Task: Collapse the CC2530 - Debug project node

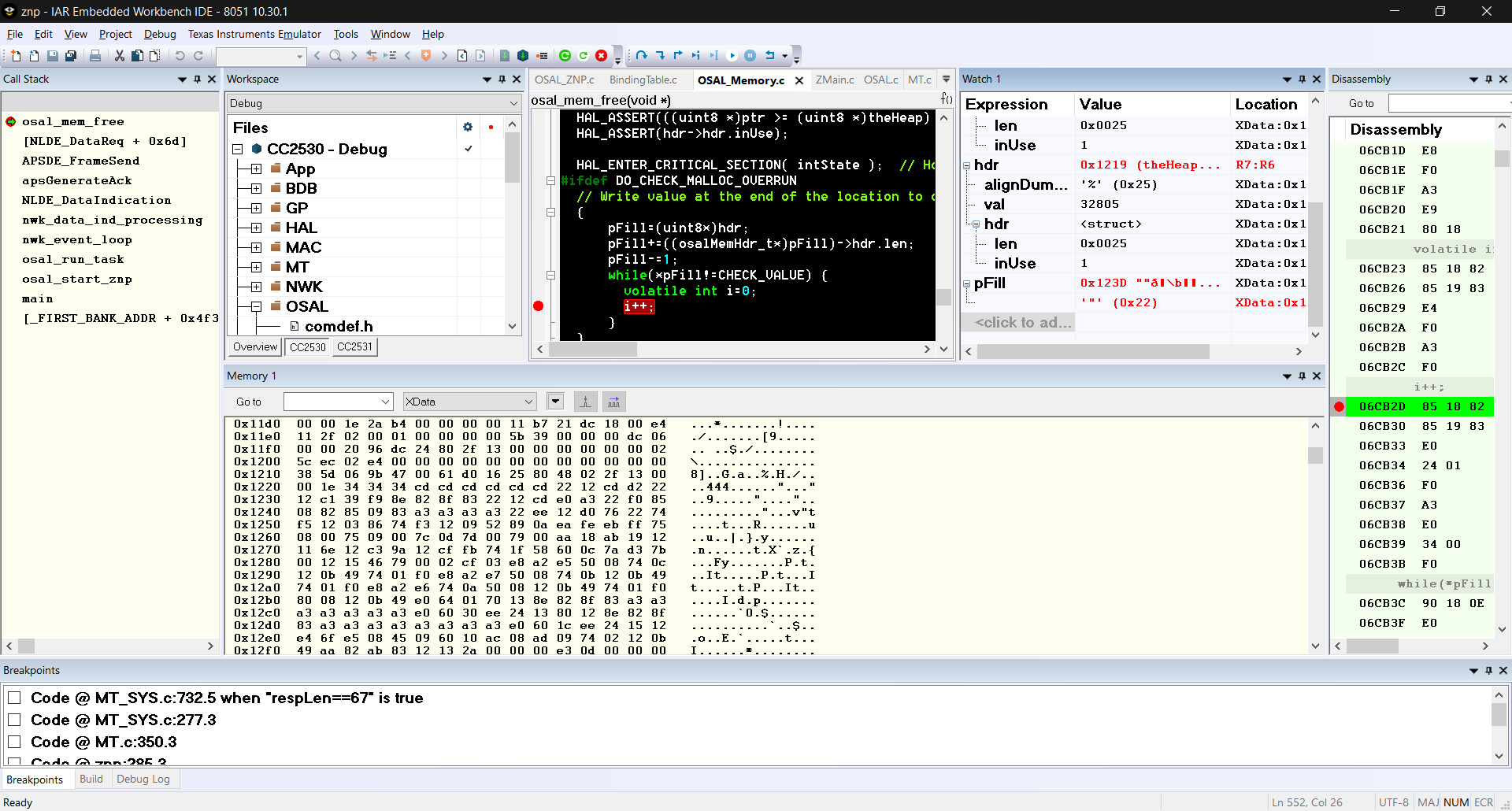Action: (237, 149)
